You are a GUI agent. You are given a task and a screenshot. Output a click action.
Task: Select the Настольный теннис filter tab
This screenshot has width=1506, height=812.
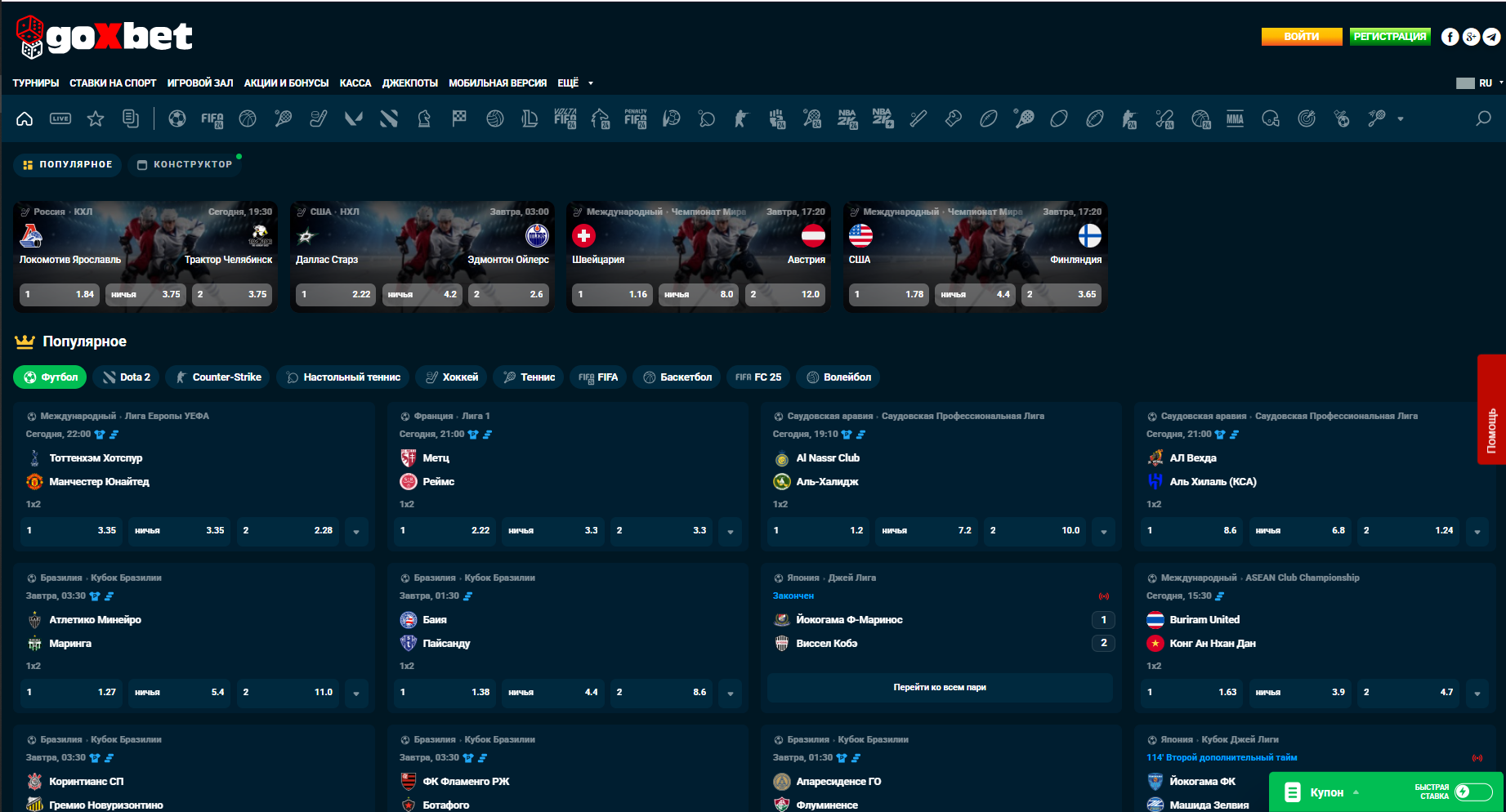pos(343,377)
